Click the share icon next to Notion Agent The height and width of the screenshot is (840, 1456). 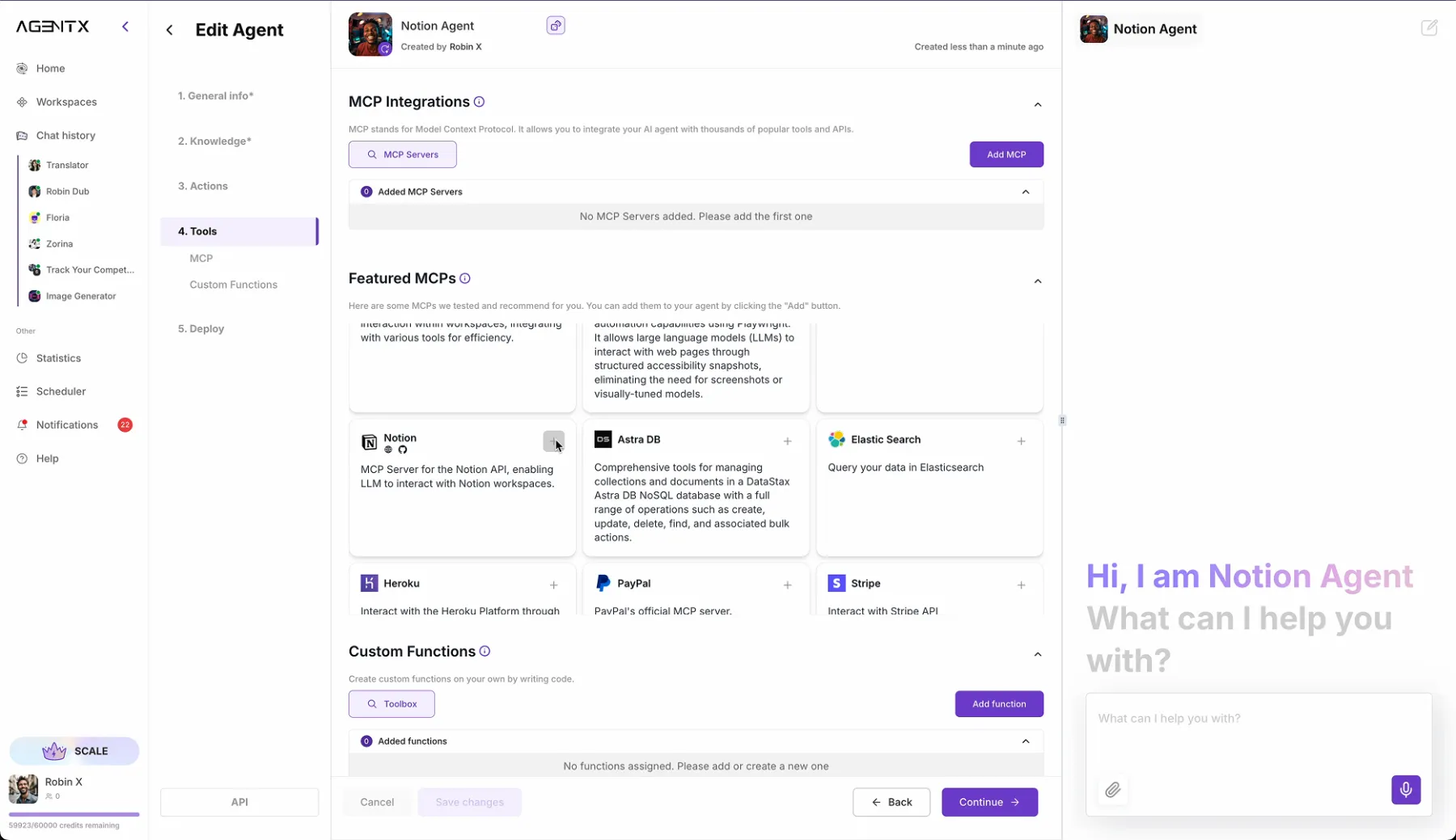556,26
